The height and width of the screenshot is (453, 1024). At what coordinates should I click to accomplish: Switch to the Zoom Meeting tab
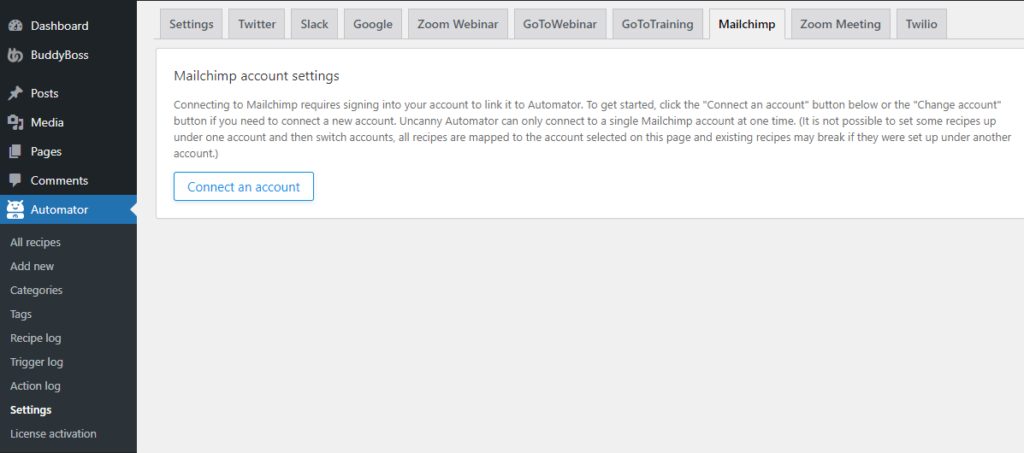840,24
